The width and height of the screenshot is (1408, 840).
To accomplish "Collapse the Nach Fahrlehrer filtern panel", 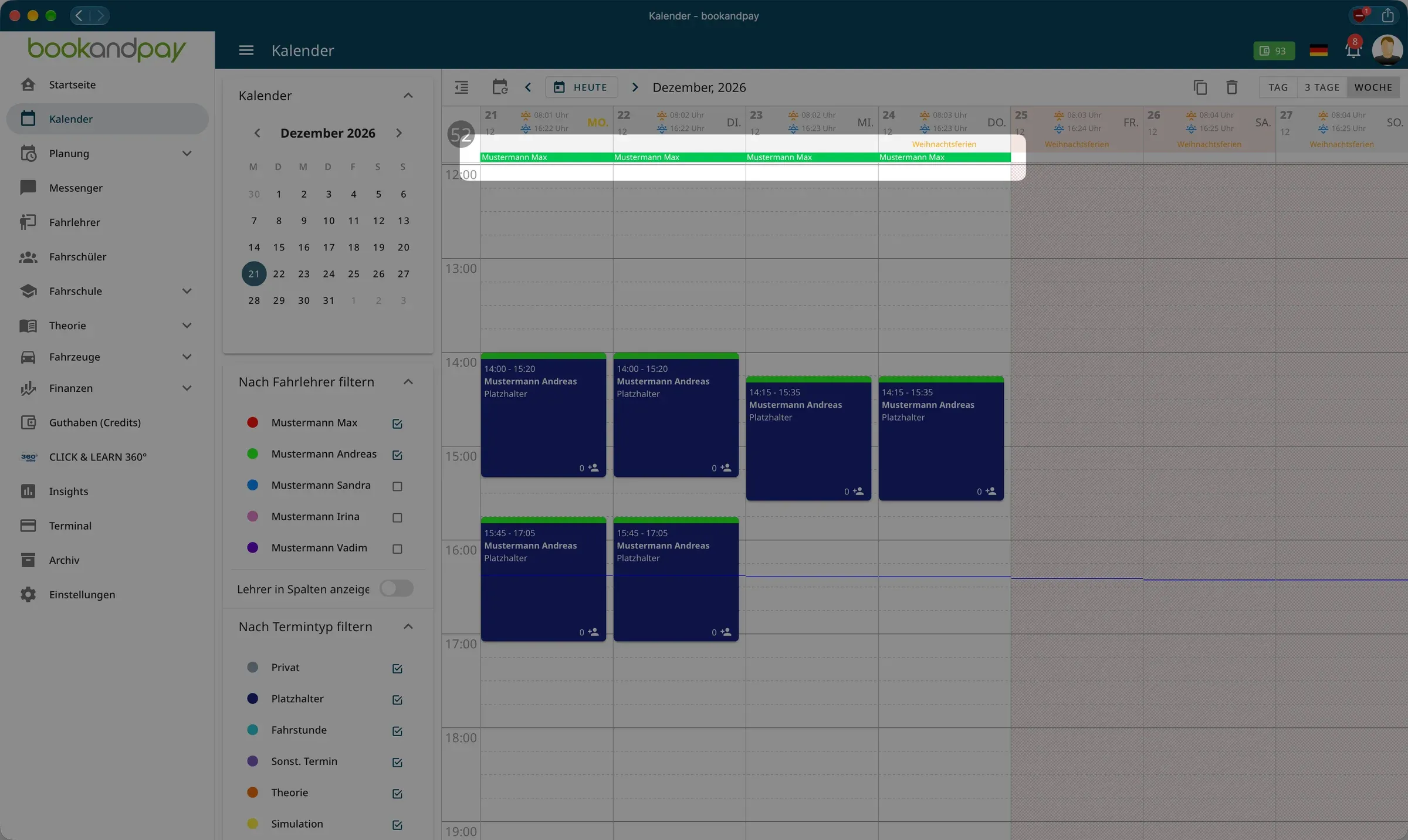I will (x=408, y=382).
